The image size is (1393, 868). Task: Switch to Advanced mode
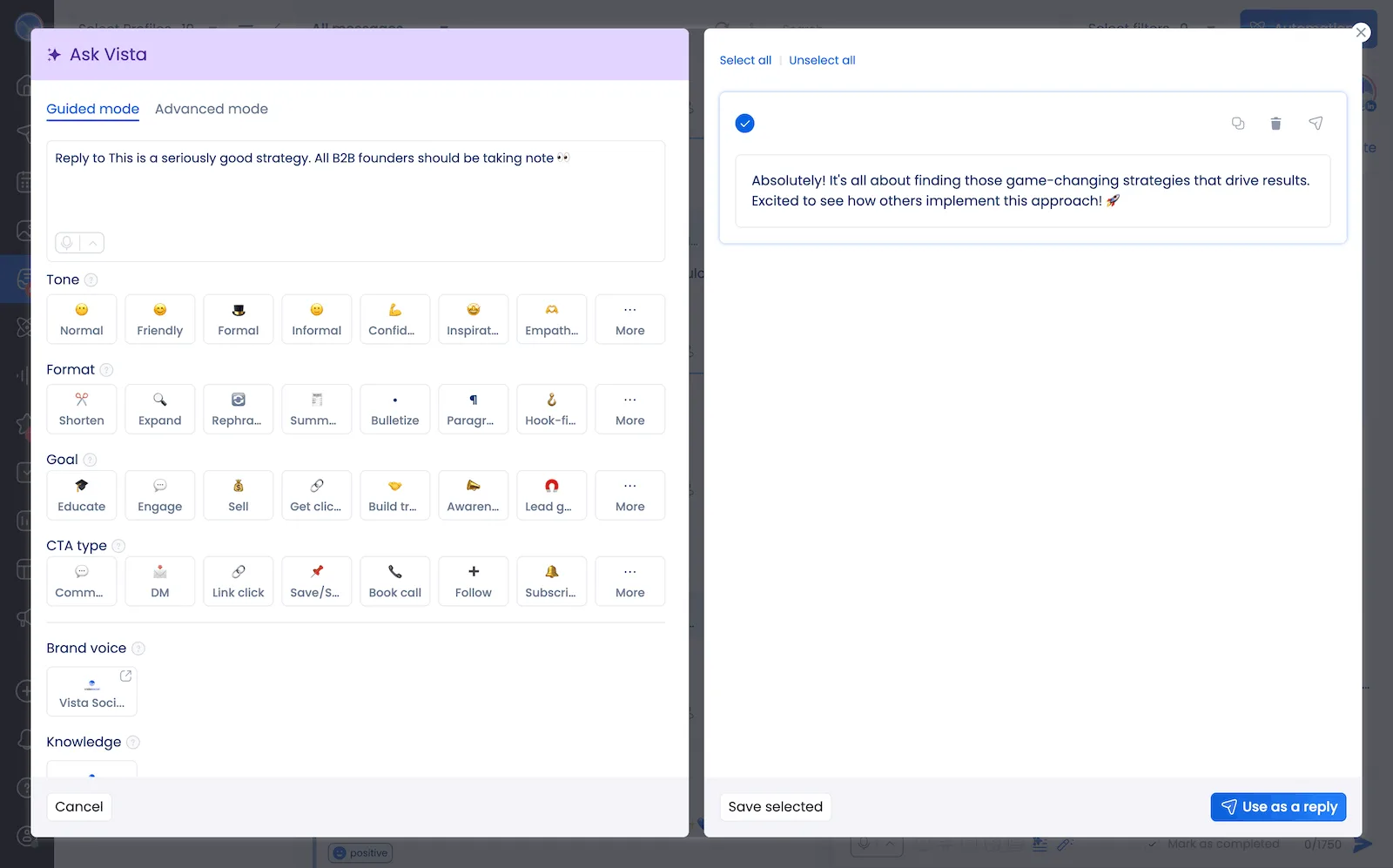(x=212, y=109)
